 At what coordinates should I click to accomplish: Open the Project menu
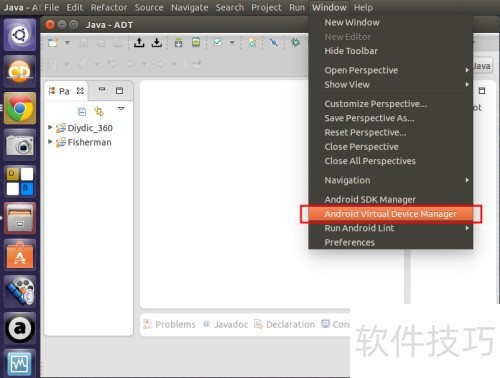click(266, 7)
